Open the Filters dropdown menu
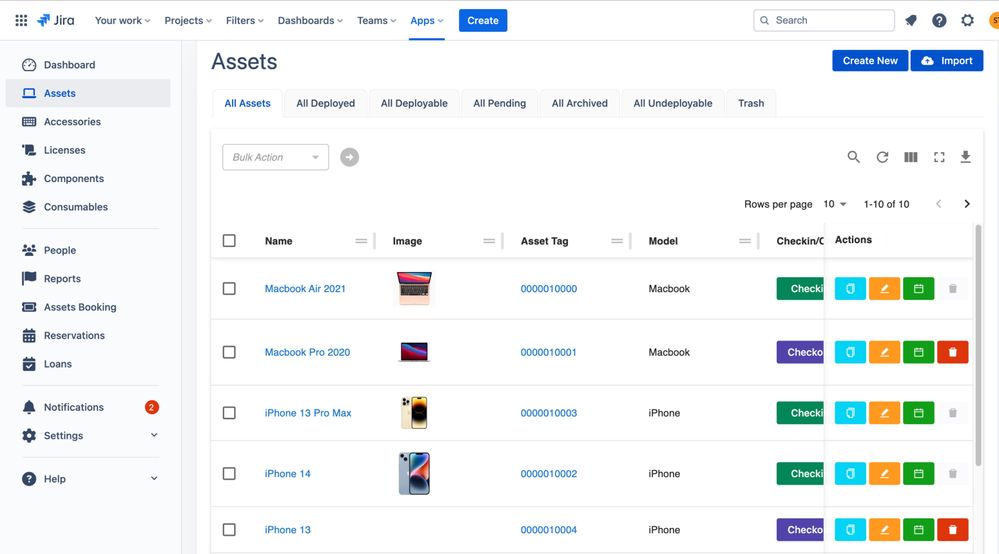This screenshot has height=554, width=999. [x=245, y=20]
